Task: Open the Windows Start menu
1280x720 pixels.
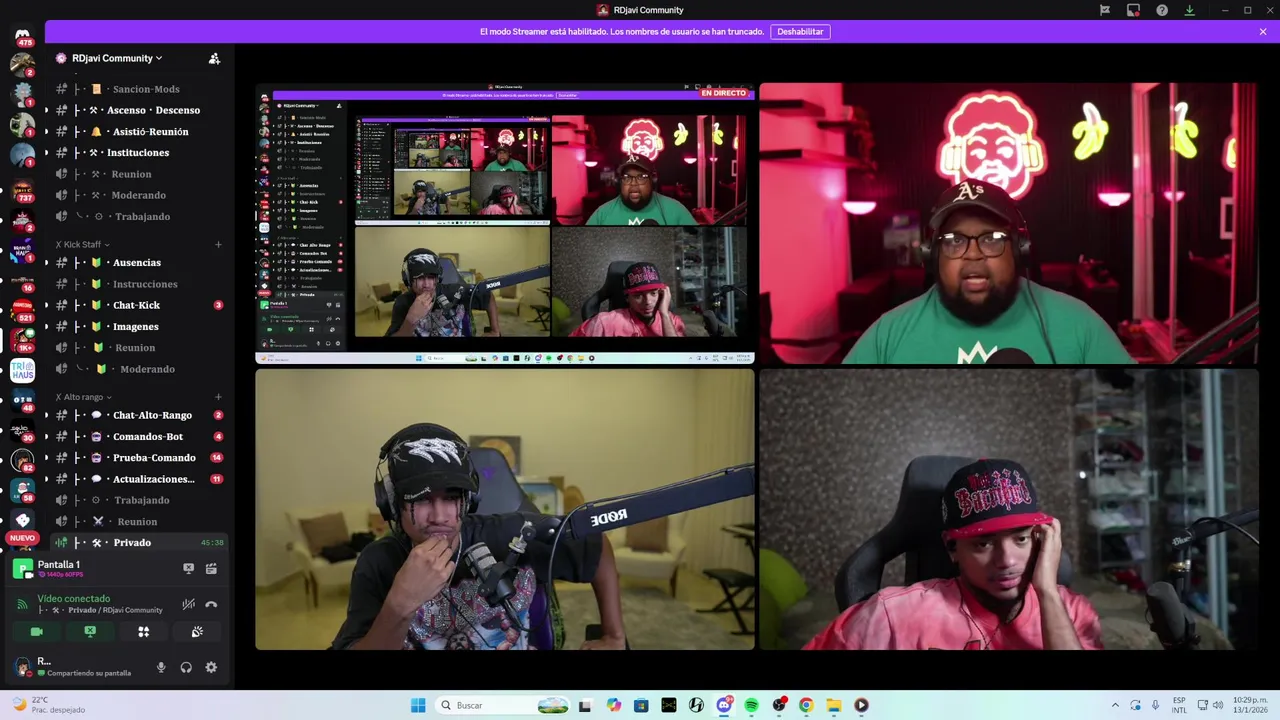Action: pos(418,705)
